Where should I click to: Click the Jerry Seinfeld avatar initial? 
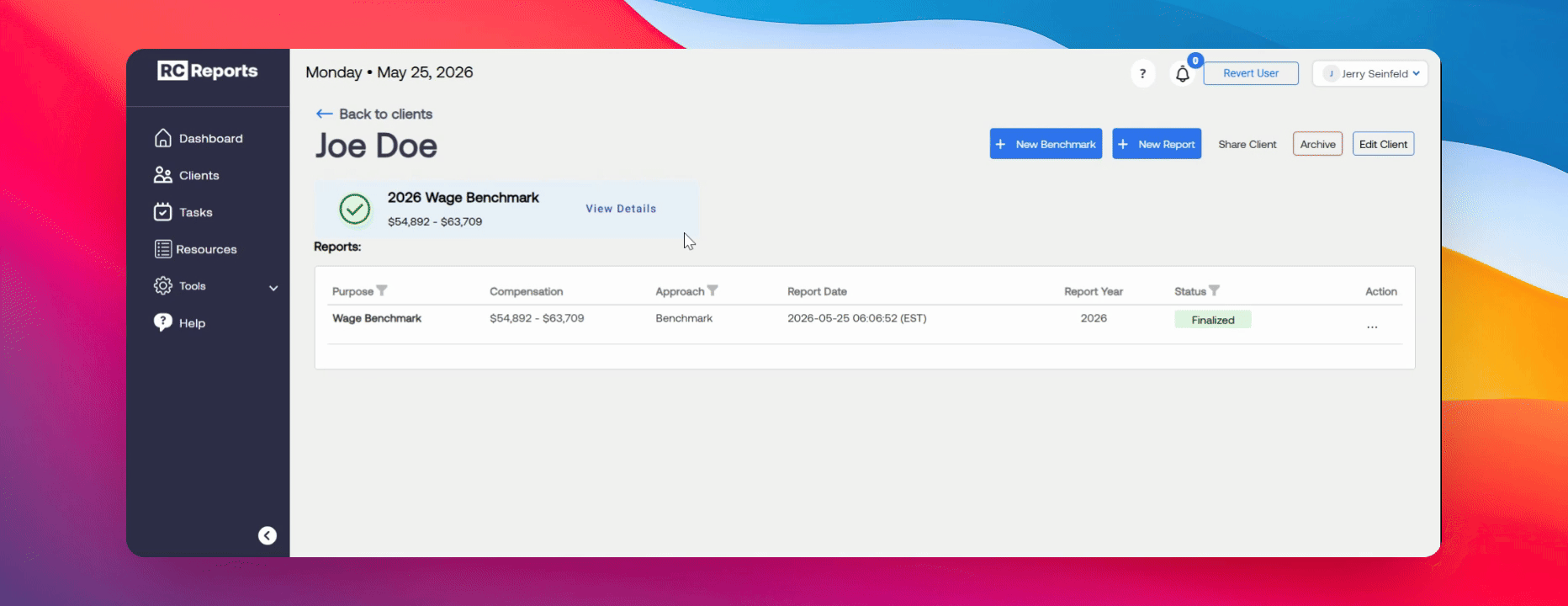(1331, 73)
